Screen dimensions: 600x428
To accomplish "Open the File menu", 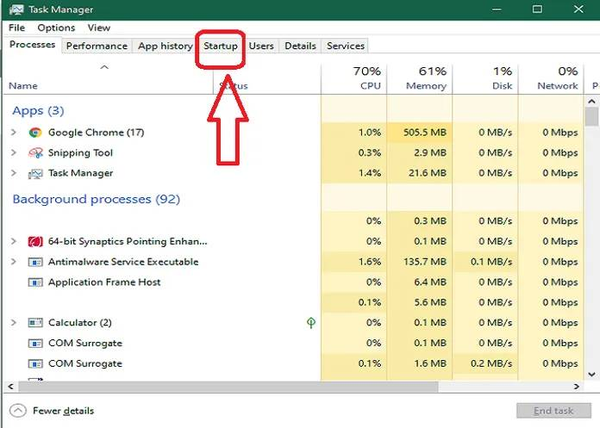I will click(x=17, y=28).
